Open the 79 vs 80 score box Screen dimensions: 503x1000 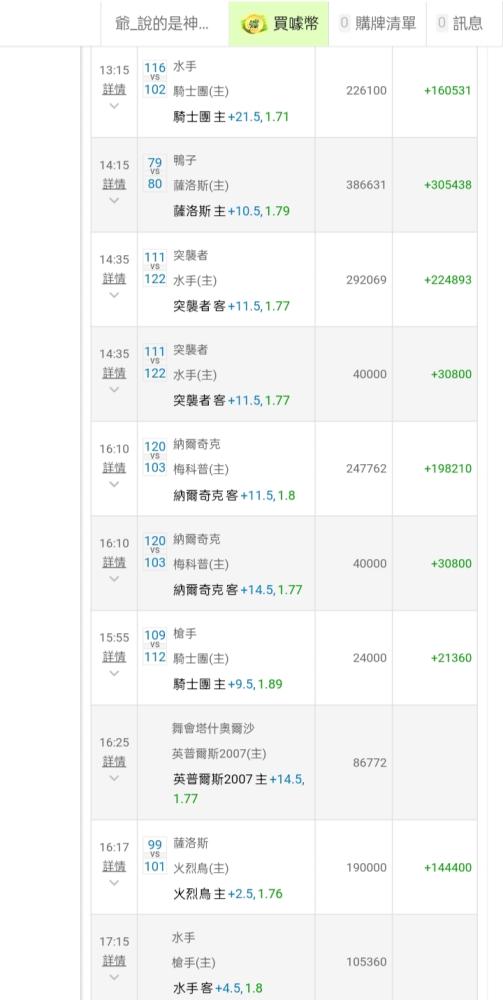pos(155,173)
